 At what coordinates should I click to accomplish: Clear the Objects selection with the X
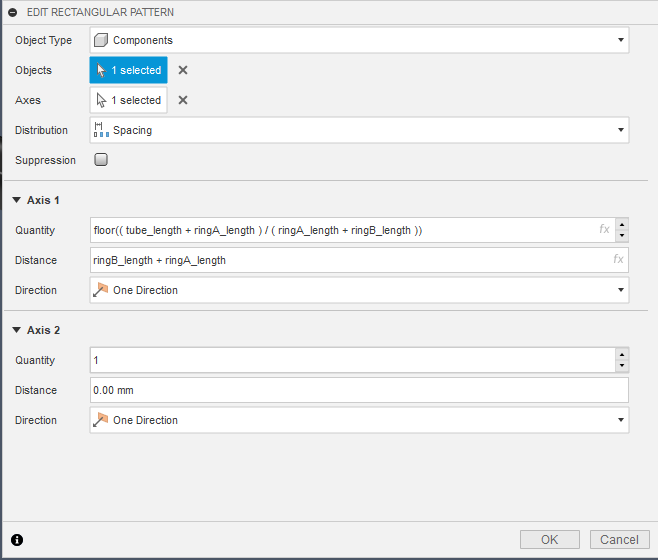coord(183,70)
